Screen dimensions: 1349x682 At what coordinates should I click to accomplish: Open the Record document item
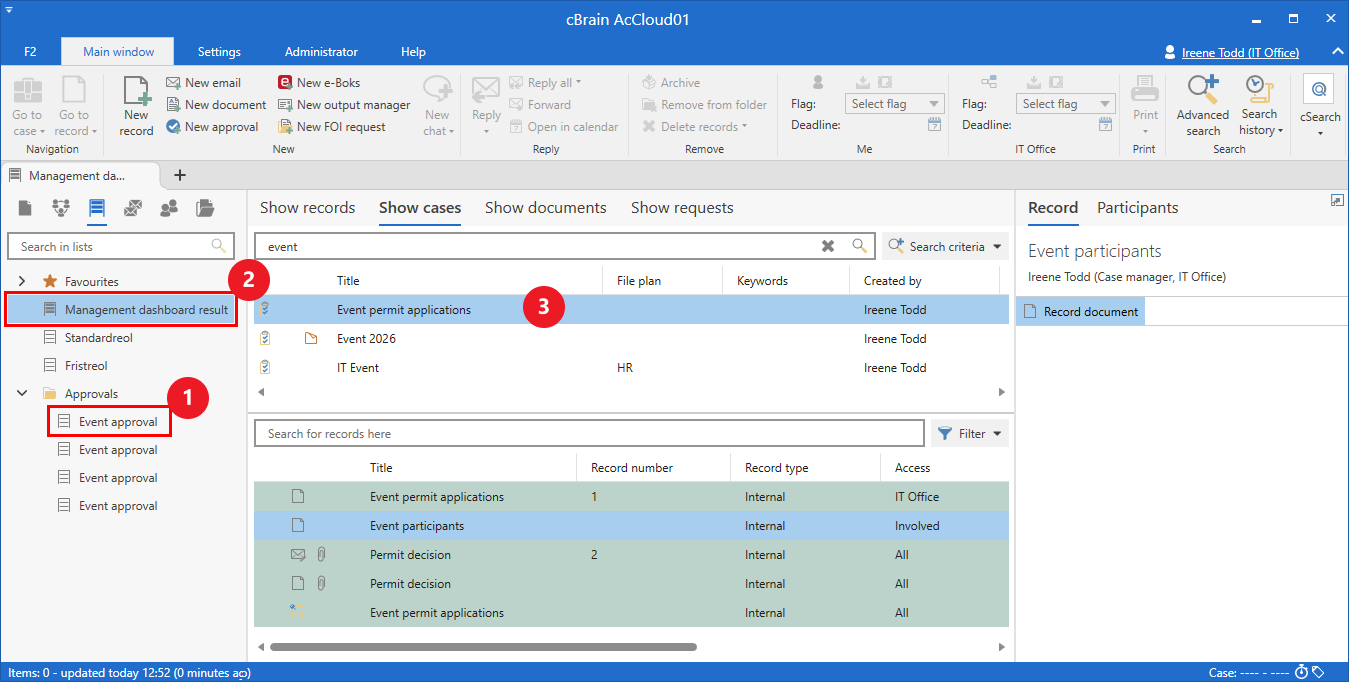tap(1080, 312)
